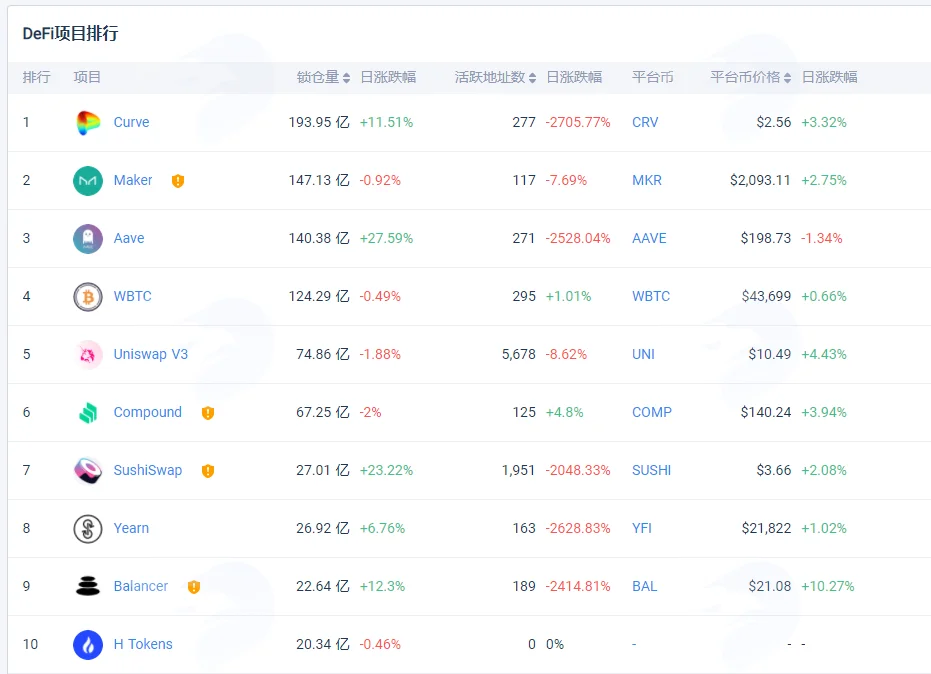Click the $21,822 YFI price
Screen dimensions: 931x674
coord(766,528)
